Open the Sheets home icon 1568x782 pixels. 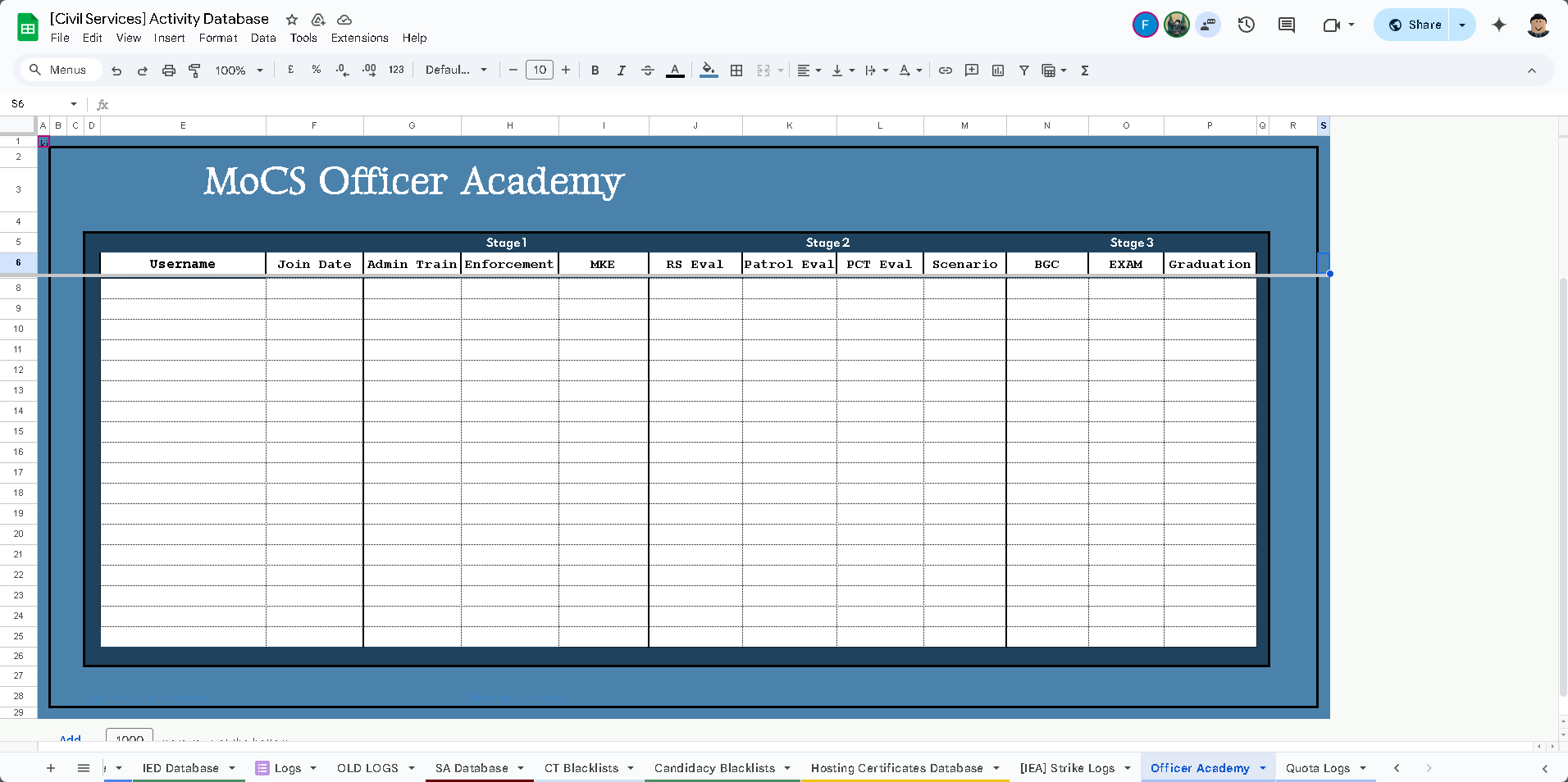pos(28,27)
